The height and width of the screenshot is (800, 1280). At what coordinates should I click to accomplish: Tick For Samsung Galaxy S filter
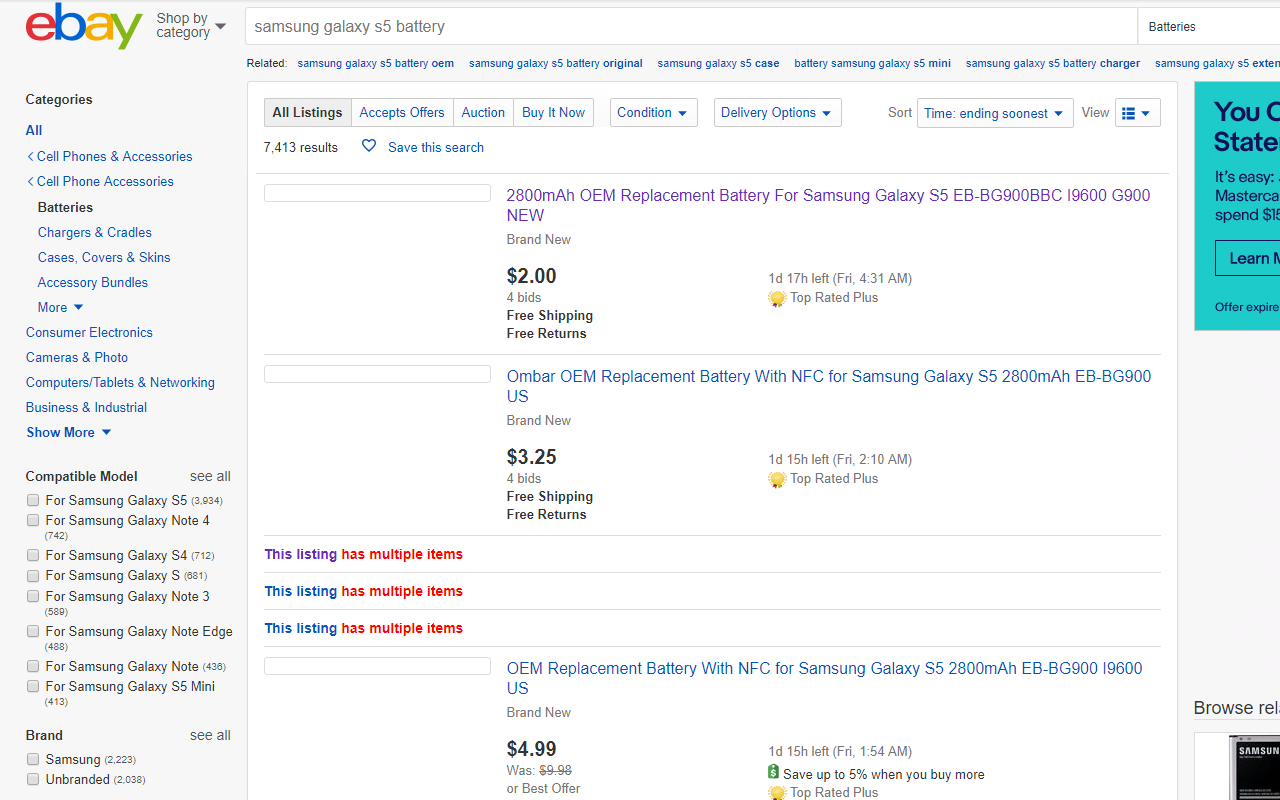point(33,575)
